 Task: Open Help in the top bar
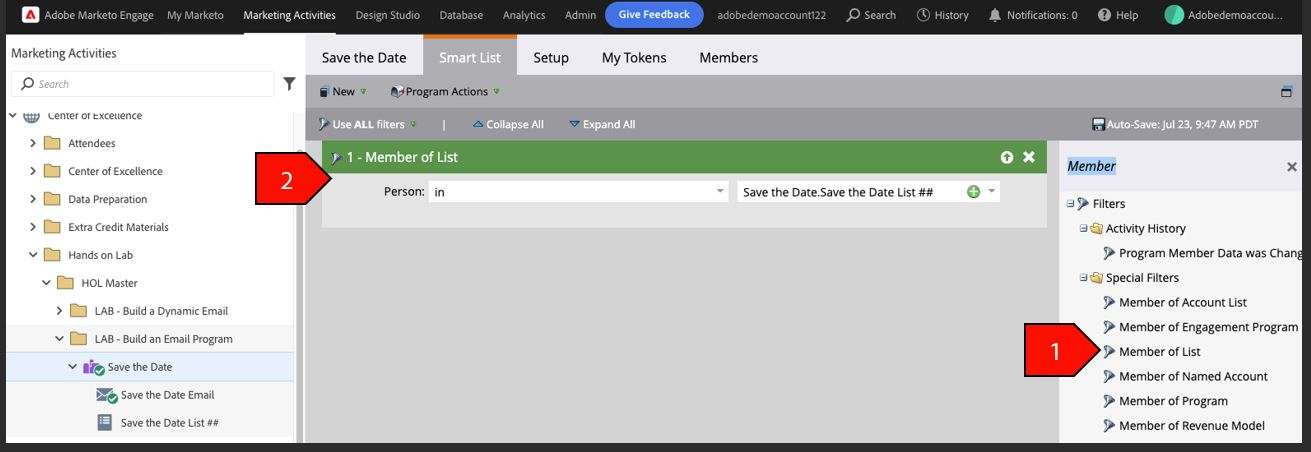click(1104, 15)
